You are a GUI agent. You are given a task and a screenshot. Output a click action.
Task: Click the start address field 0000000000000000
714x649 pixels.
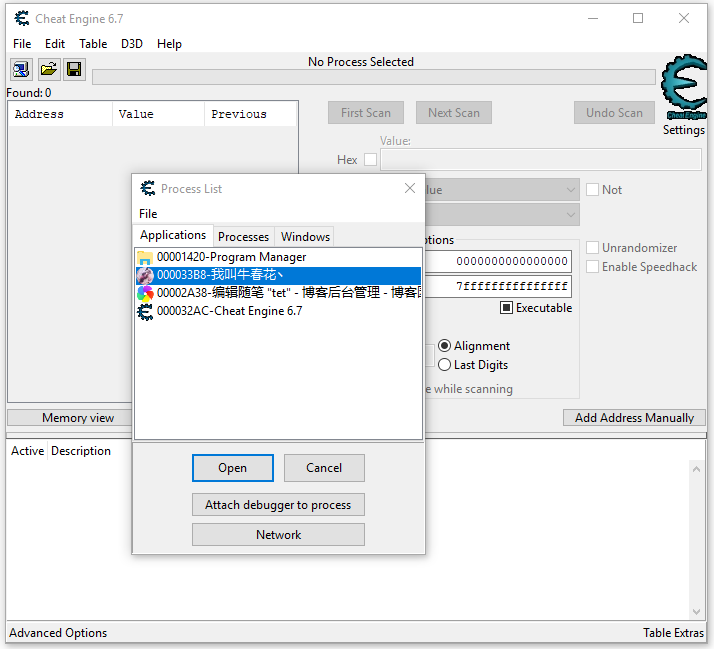point(498,261)
